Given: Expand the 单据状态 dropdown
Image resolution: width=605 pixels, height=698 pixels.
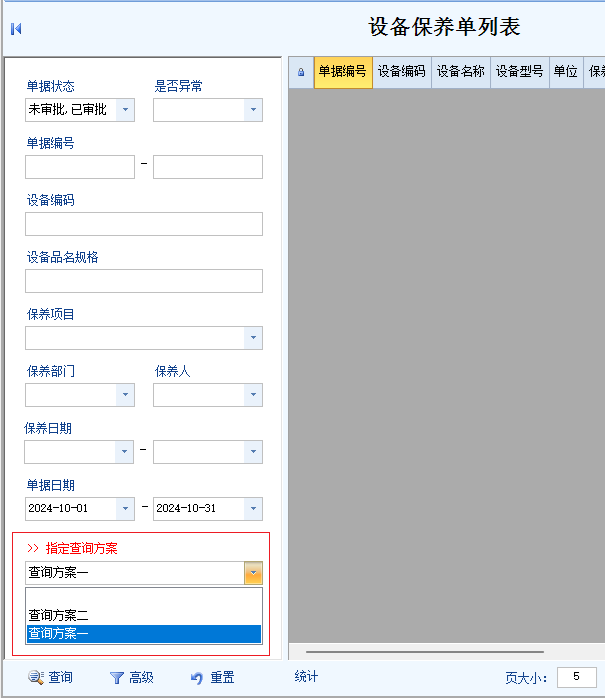Looking at the screenshot, I should click(125, 109).
